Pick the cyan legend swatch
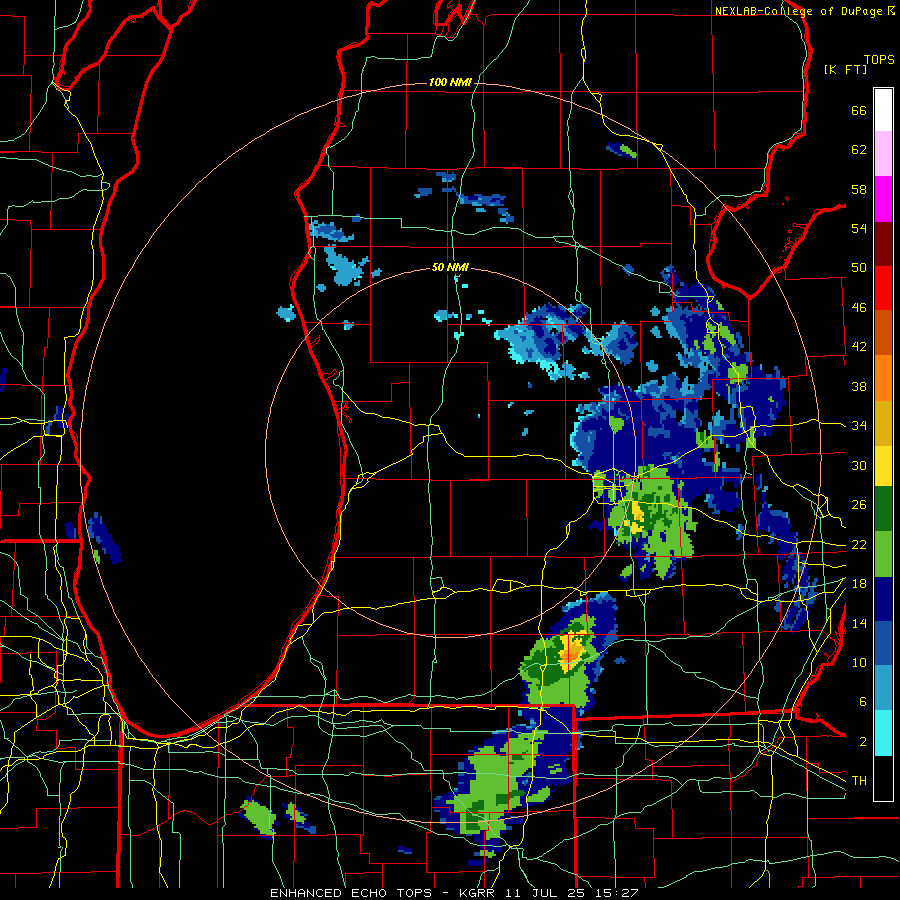Viewport: 900px width, 900px height. tap(883, 733)
